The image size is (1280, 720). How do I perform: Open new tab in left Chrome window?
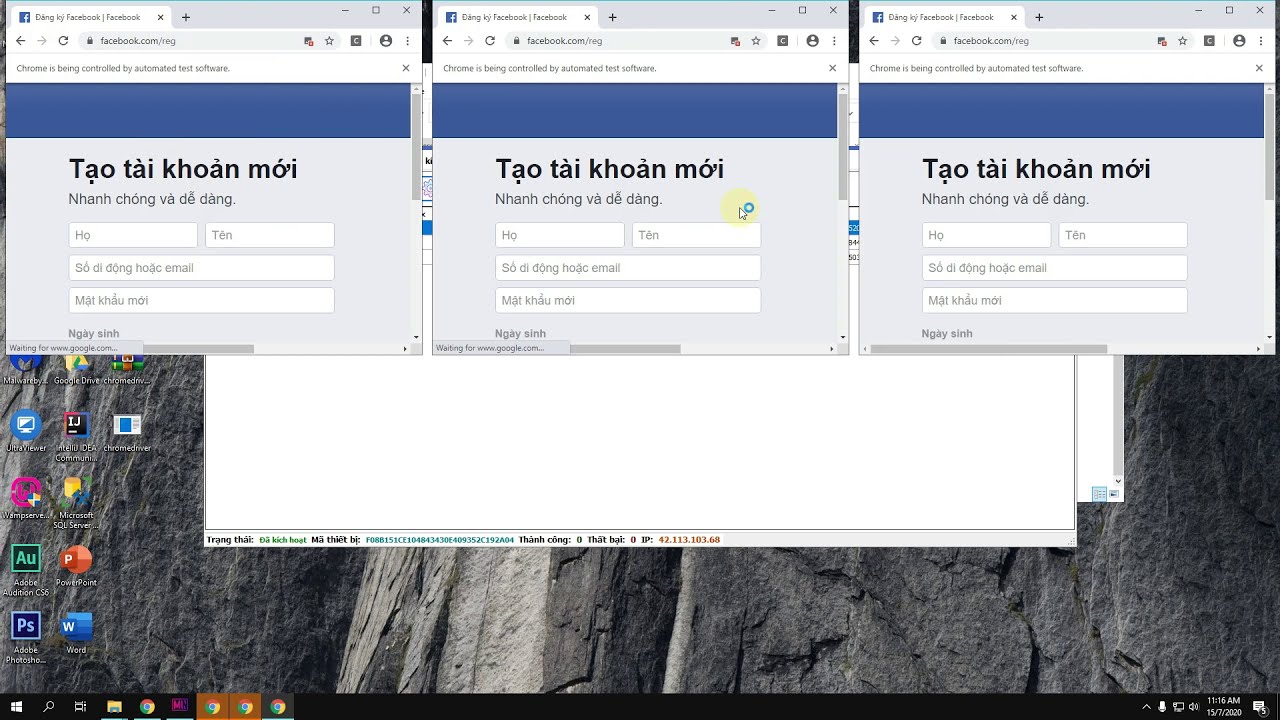(186, 17)
